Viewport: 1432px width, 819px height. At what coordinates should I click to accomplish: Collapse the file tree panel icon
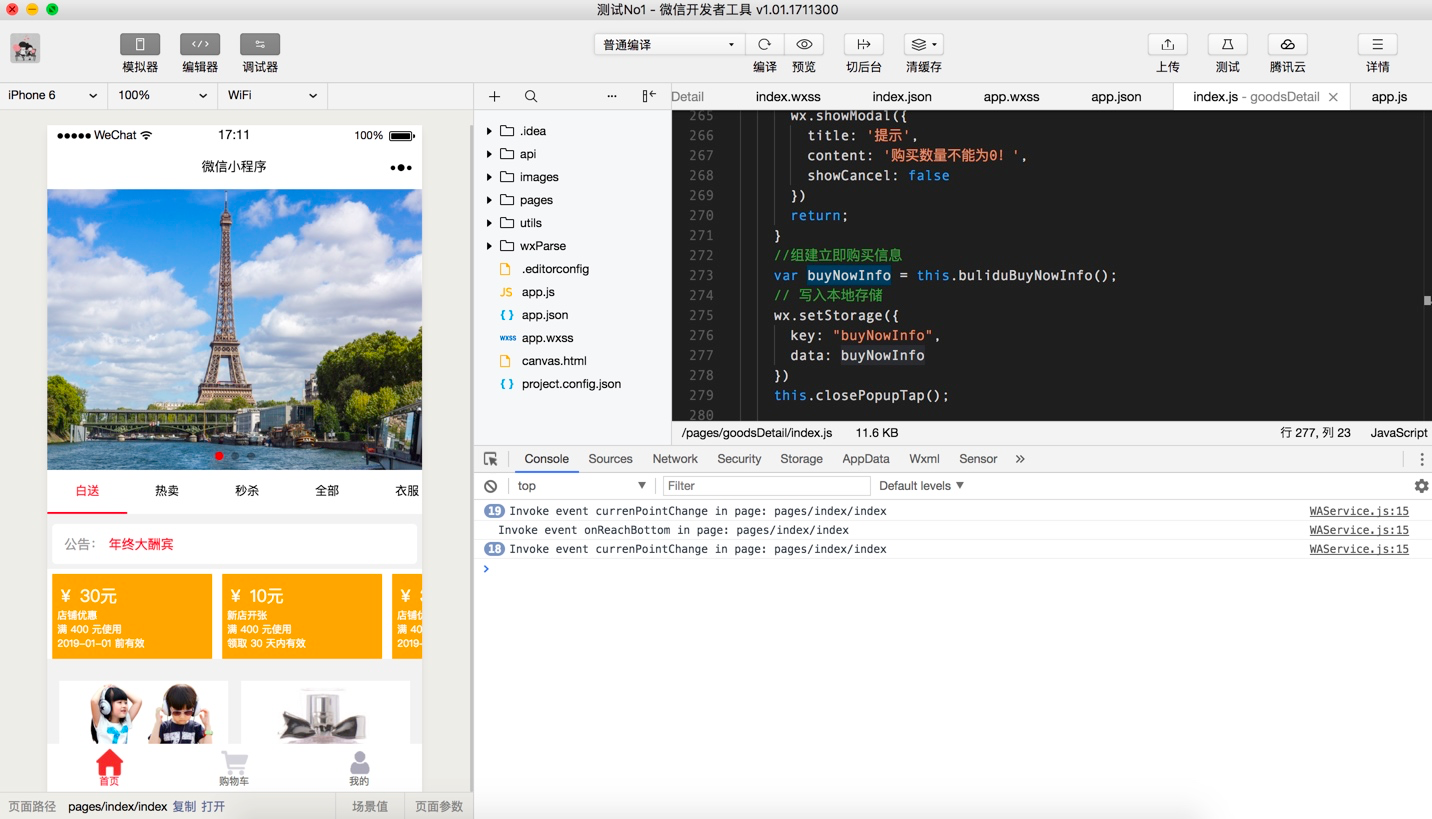[649, 96]
